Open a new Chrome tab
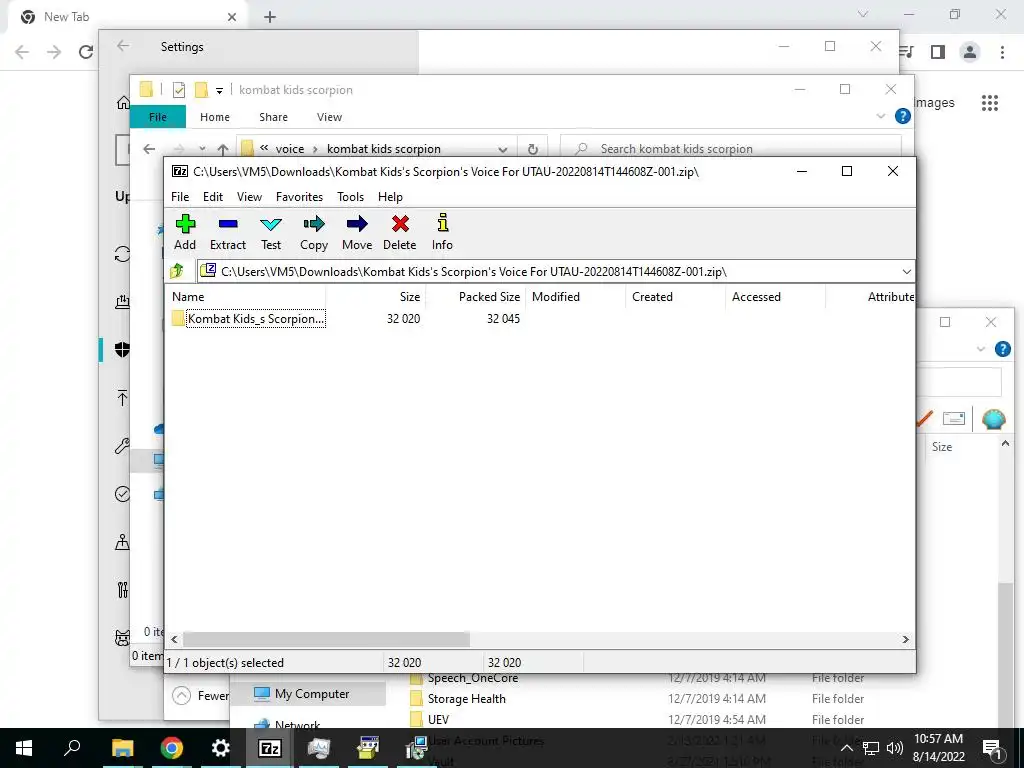Viewport: 1024px width, 768px height. (x=270, y=17)
